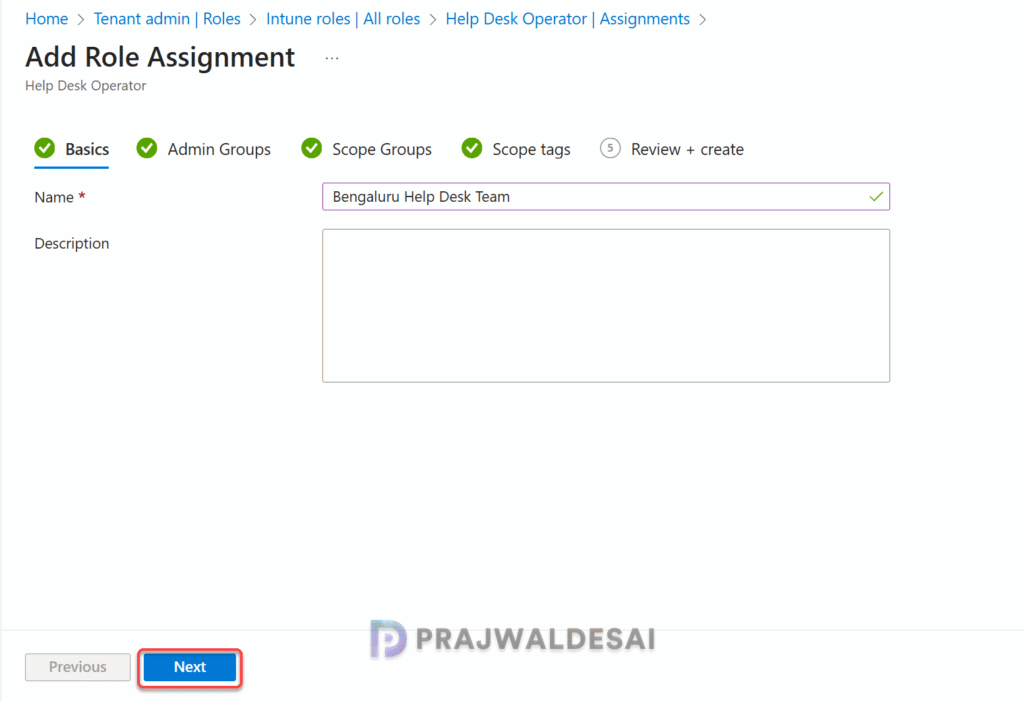The image size is (1024, 701).
Task: Click inside the Description text area
Action: (x=605, y=306)
